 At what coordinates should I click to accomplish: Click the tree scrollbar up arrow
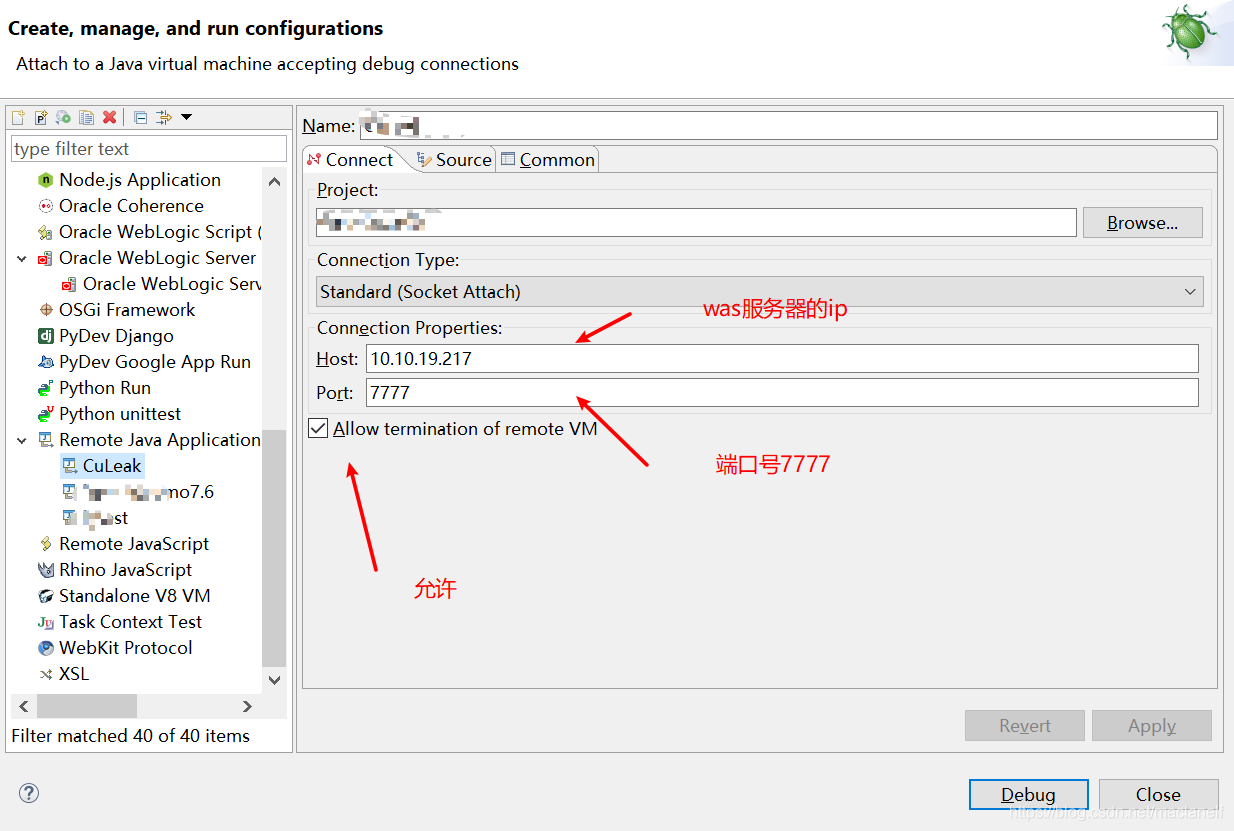tap(274, 180)
